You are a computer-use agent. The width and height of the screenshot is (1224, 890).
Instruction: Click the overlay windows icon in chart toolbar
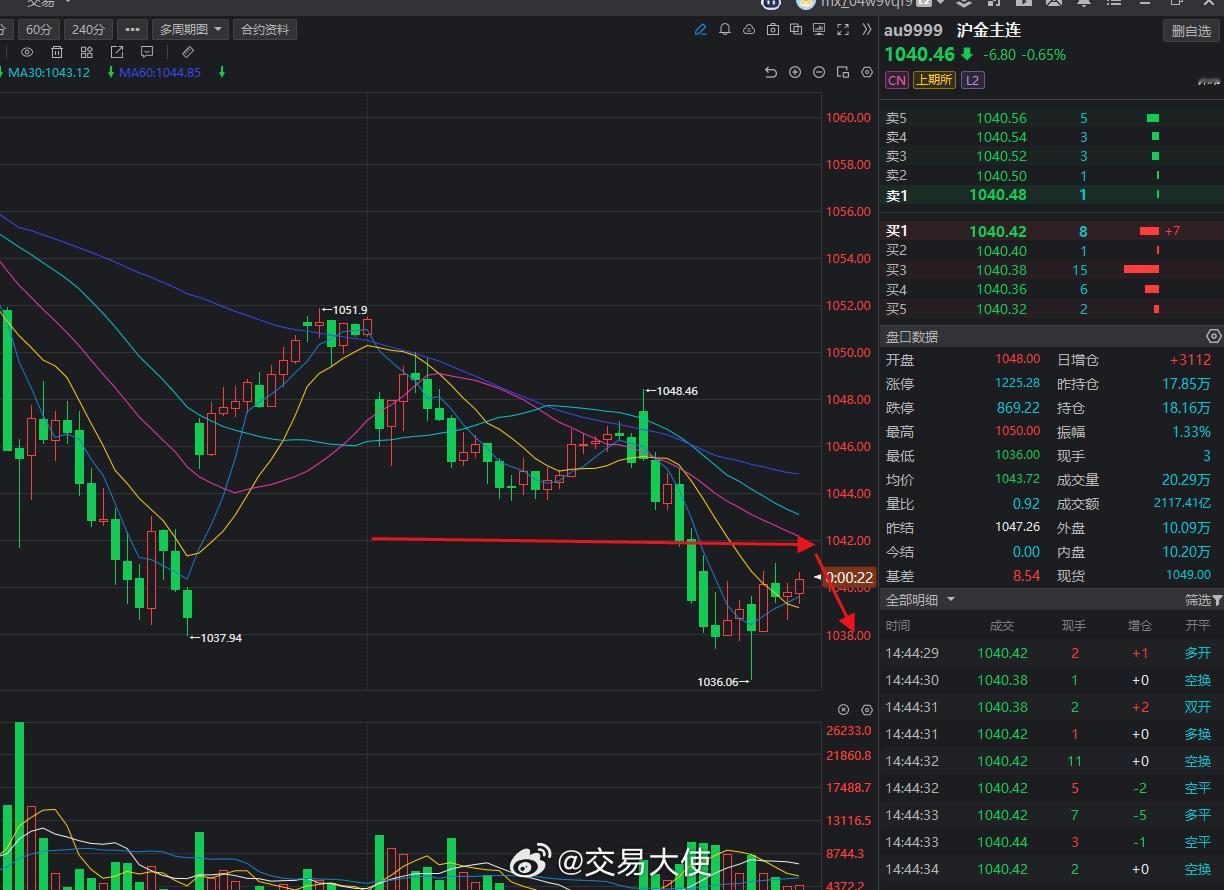tap(797, 30)
